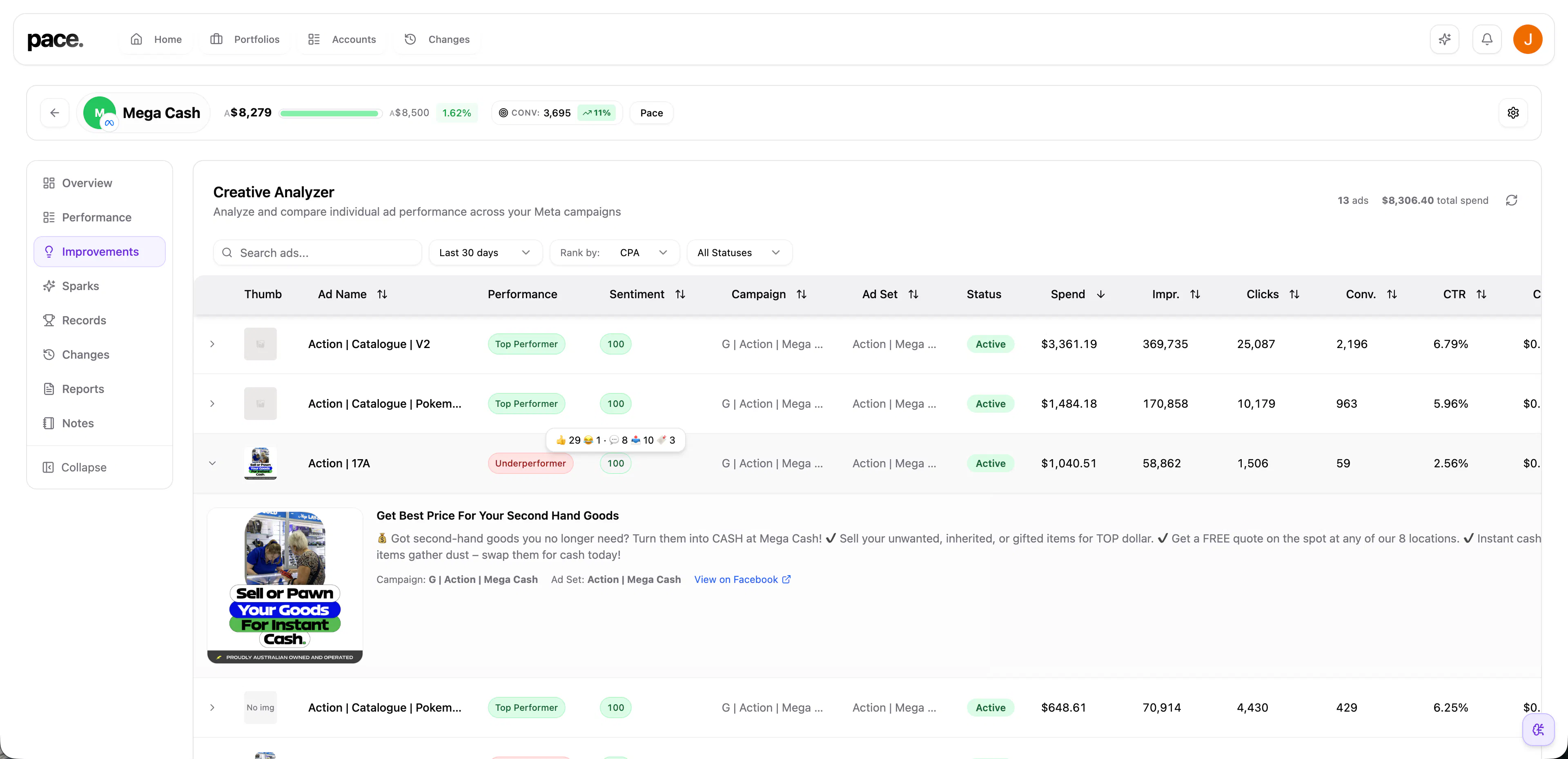Open Changes in top navigation
The image size is (1568, 759).
(x=437, y=40)
